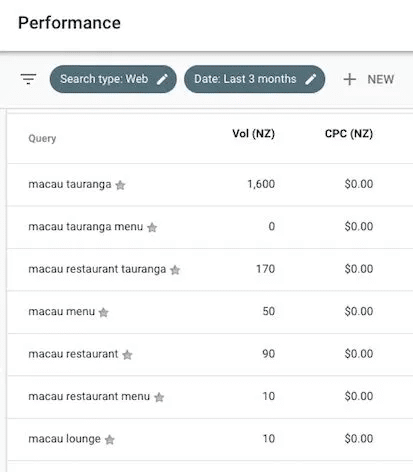
Task: Star the macau restaurant tauranga query
Action: (x=175, y=270)
